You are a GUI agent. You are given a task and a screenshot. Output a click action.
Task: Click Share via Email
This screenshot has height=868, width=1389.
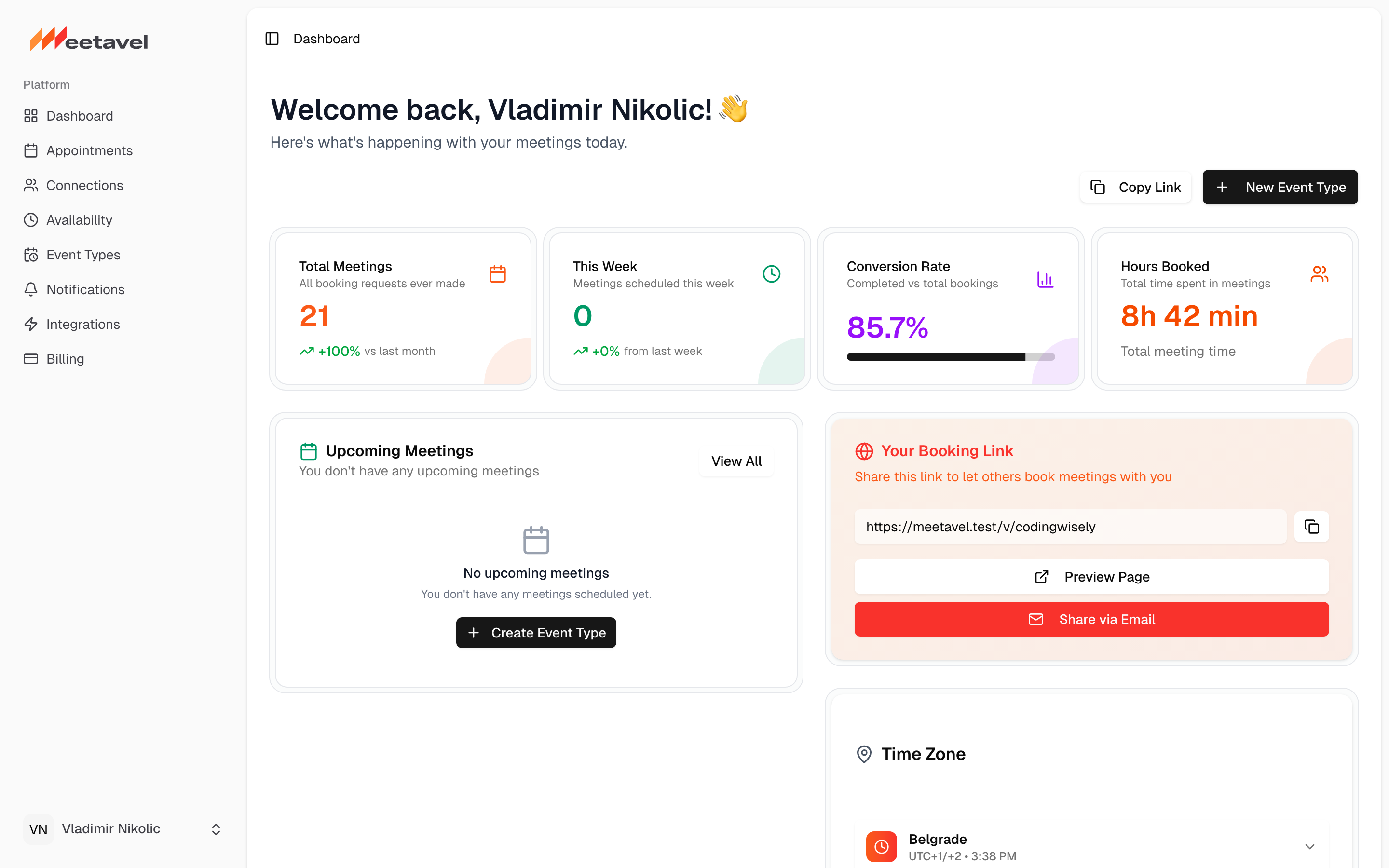pyautogui.click(x=1091, y=619)
